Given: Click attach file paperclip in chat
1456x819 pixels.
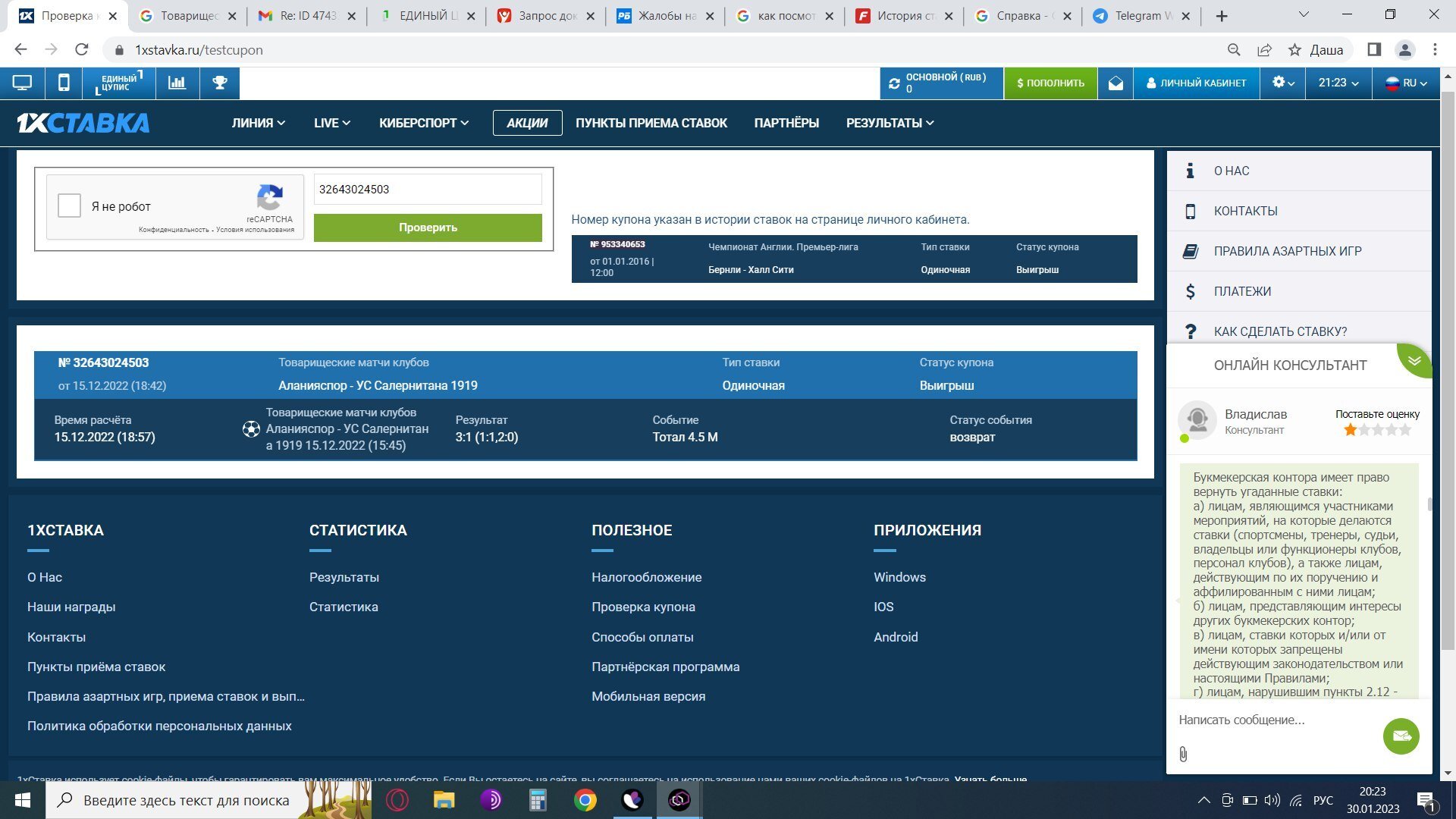Looking at the screenshot, I should pyautogui.click(x=1183, y=754).
